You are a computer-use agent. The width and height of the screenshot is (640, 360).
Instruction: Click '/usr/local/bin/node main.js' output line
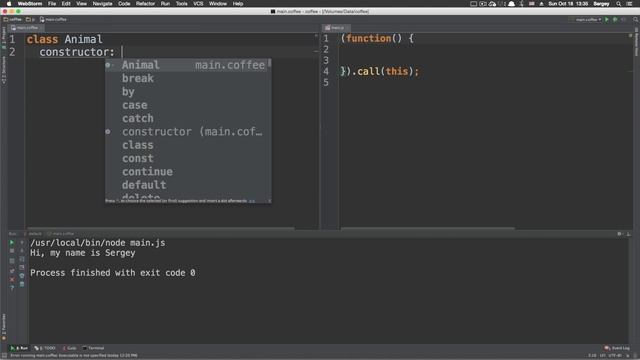point(98,243)
